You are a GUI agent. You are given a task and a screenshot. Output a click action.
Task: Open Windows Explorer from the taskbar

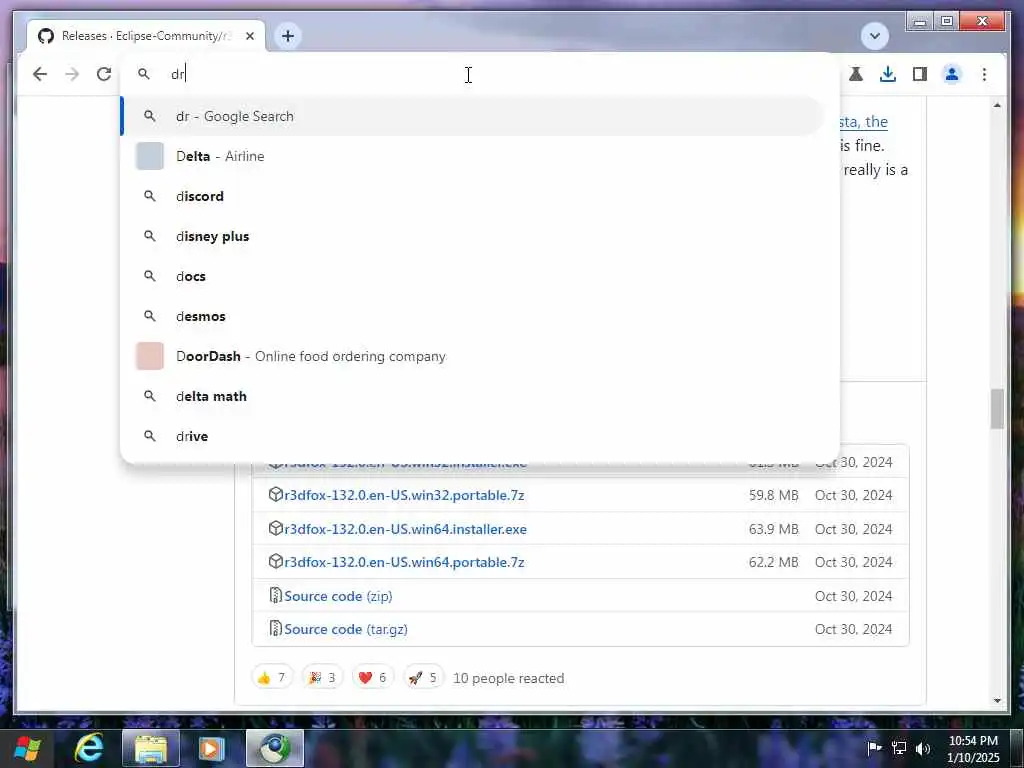[x=151, y=748]
